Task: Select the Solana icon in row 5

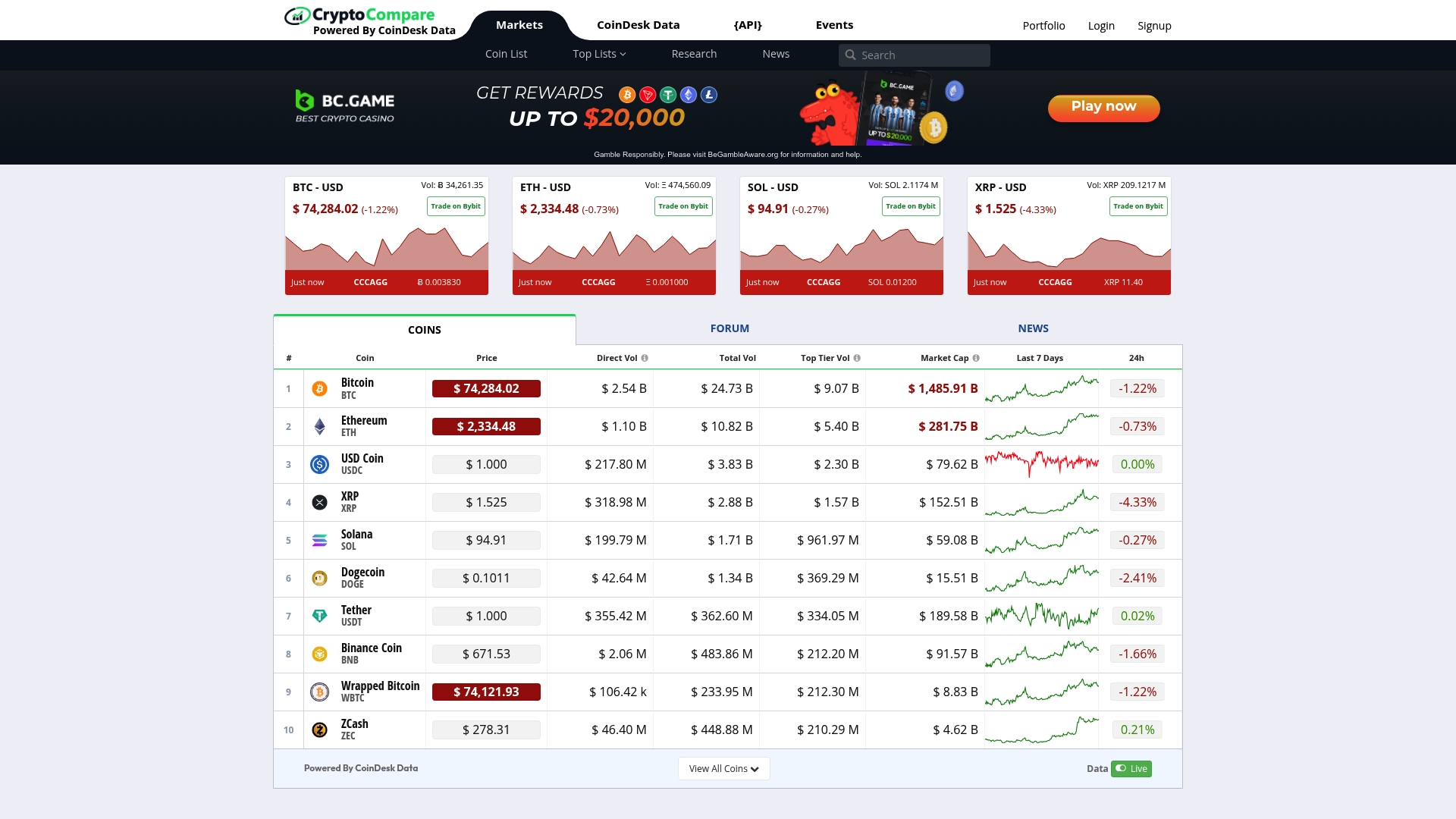Action: (320, 540)
